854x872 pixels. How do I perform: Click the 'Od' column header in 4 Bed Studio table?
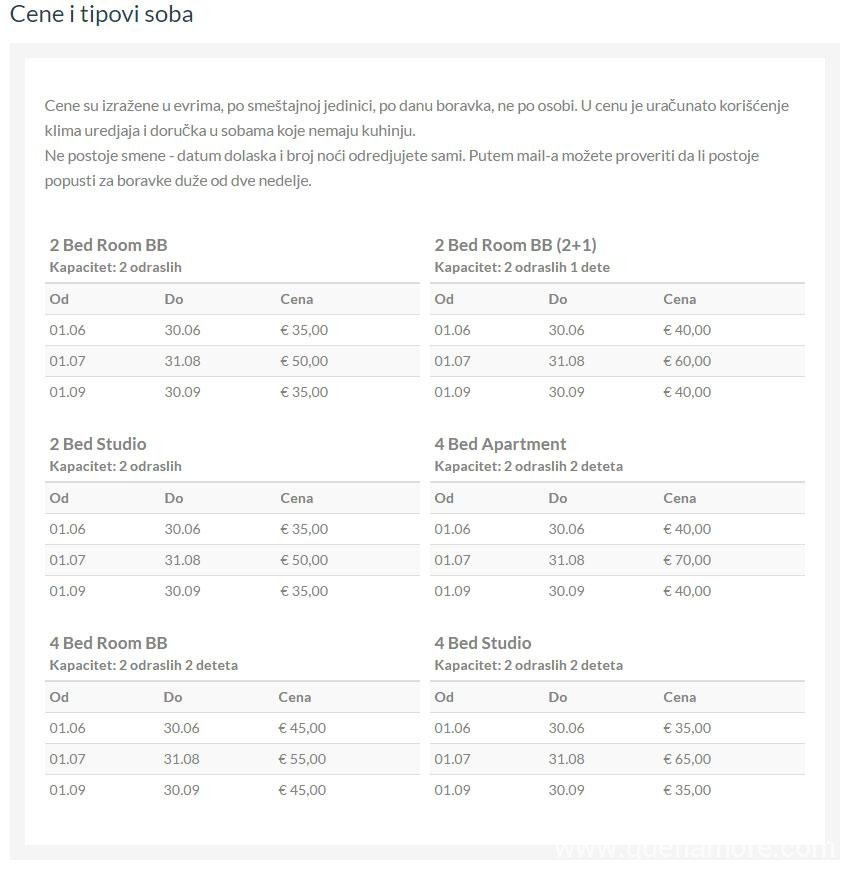coord(444,697)
